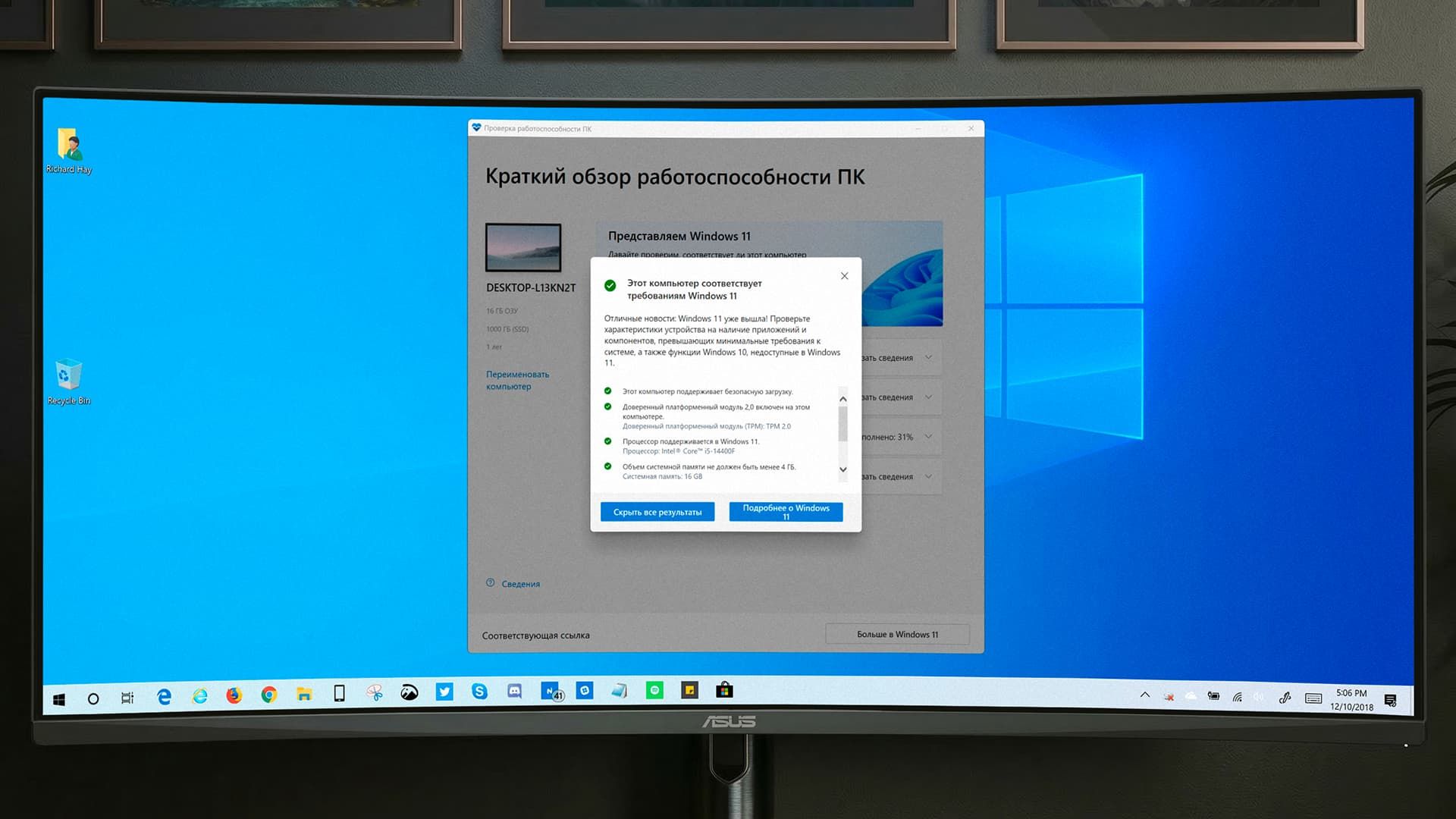Click the results list scrollbar thumb
Screen dimensions: 1456x819
(x=843, y=424)
